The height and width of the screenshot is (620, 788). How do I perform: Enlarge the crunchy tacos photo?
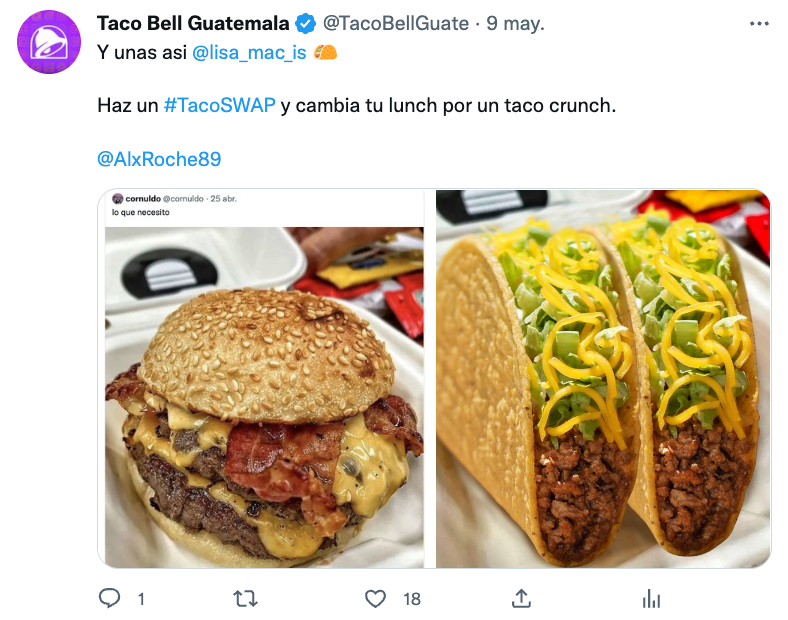tap(603, 379)
